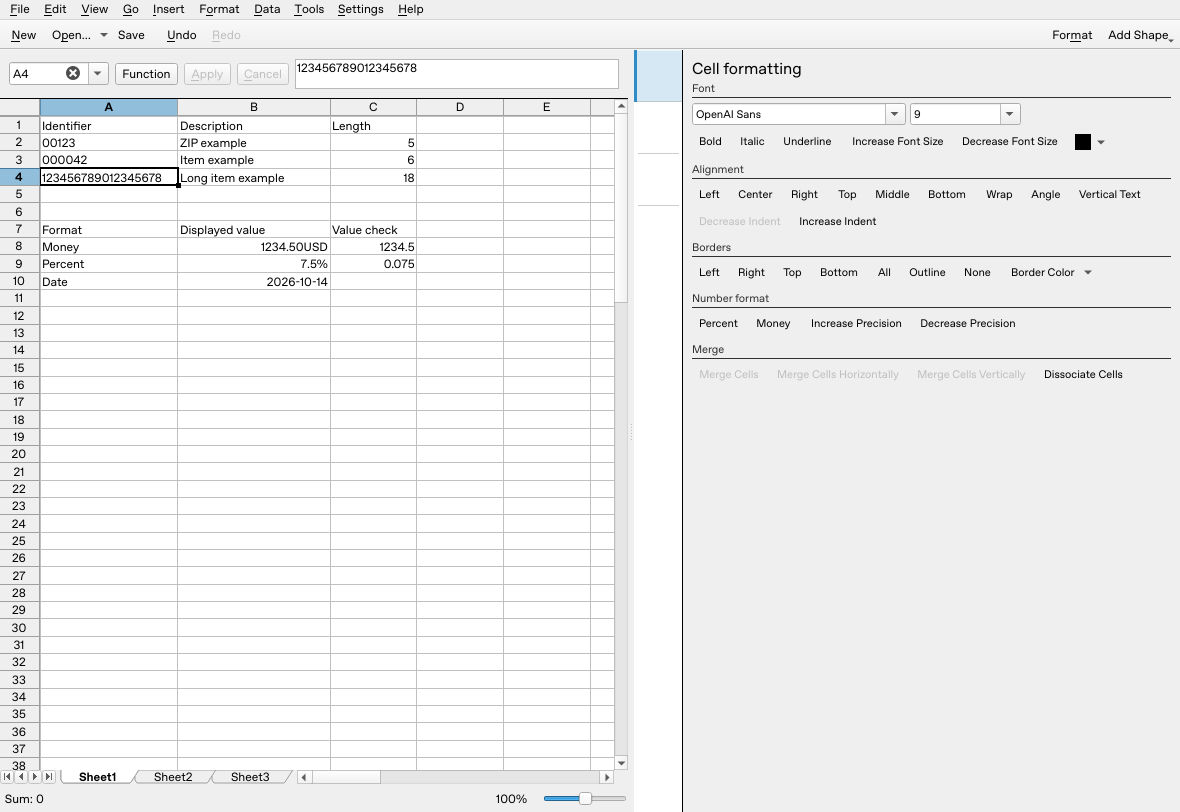The height and width of the screenshot is (812, 1180).
Task: Click the vertical scrollbar down arrow
Action: tap(622, 763)
